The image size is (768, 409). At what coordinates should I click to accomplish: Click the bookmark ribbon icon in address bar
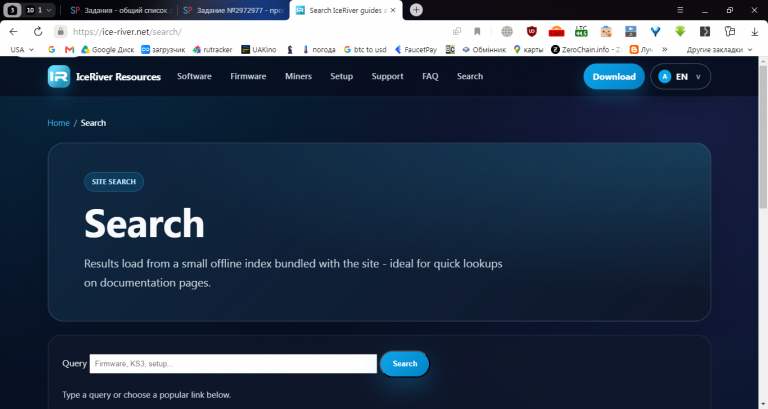[x=477, y=32]
